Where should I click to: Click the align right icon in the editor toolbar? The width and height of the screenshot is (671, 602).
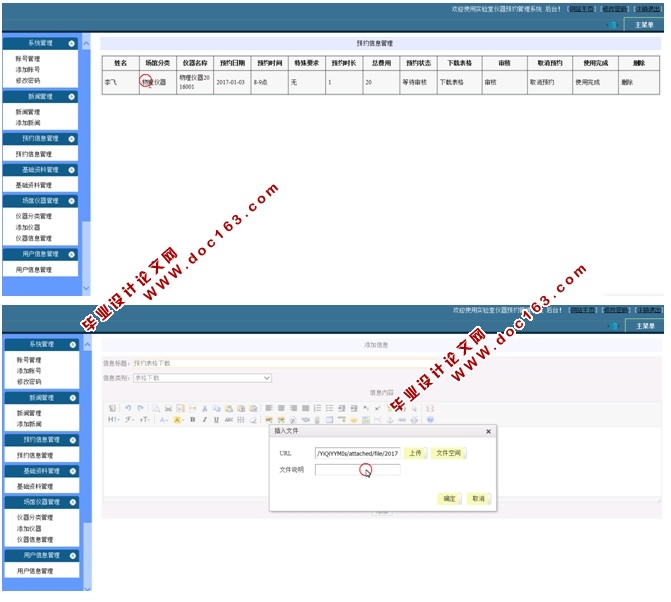pos(293,408)
